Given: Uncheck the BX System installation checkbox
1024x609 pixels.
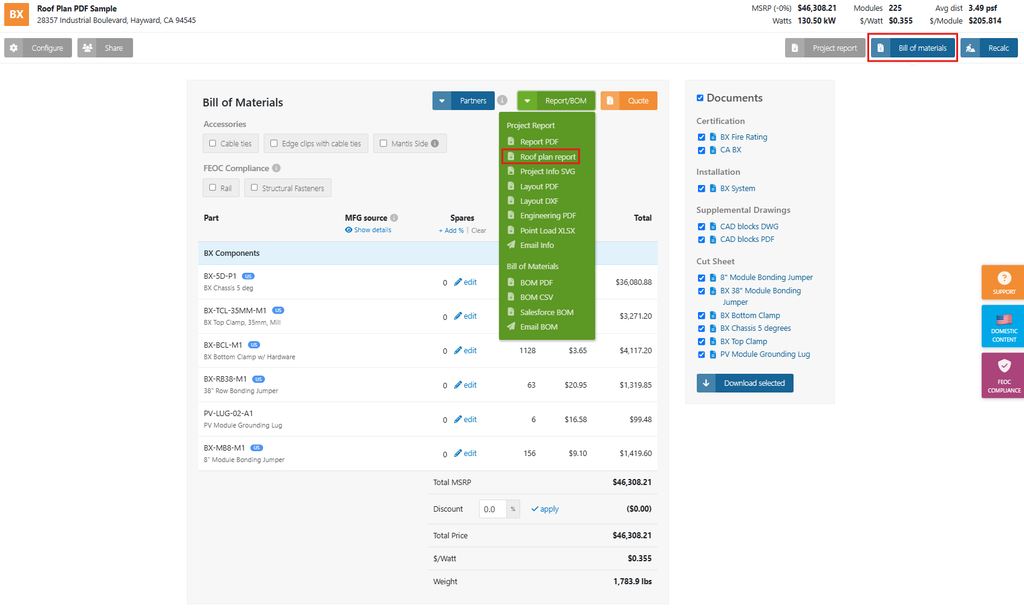Looking at the screenshot, I should (x=701, y=189).
